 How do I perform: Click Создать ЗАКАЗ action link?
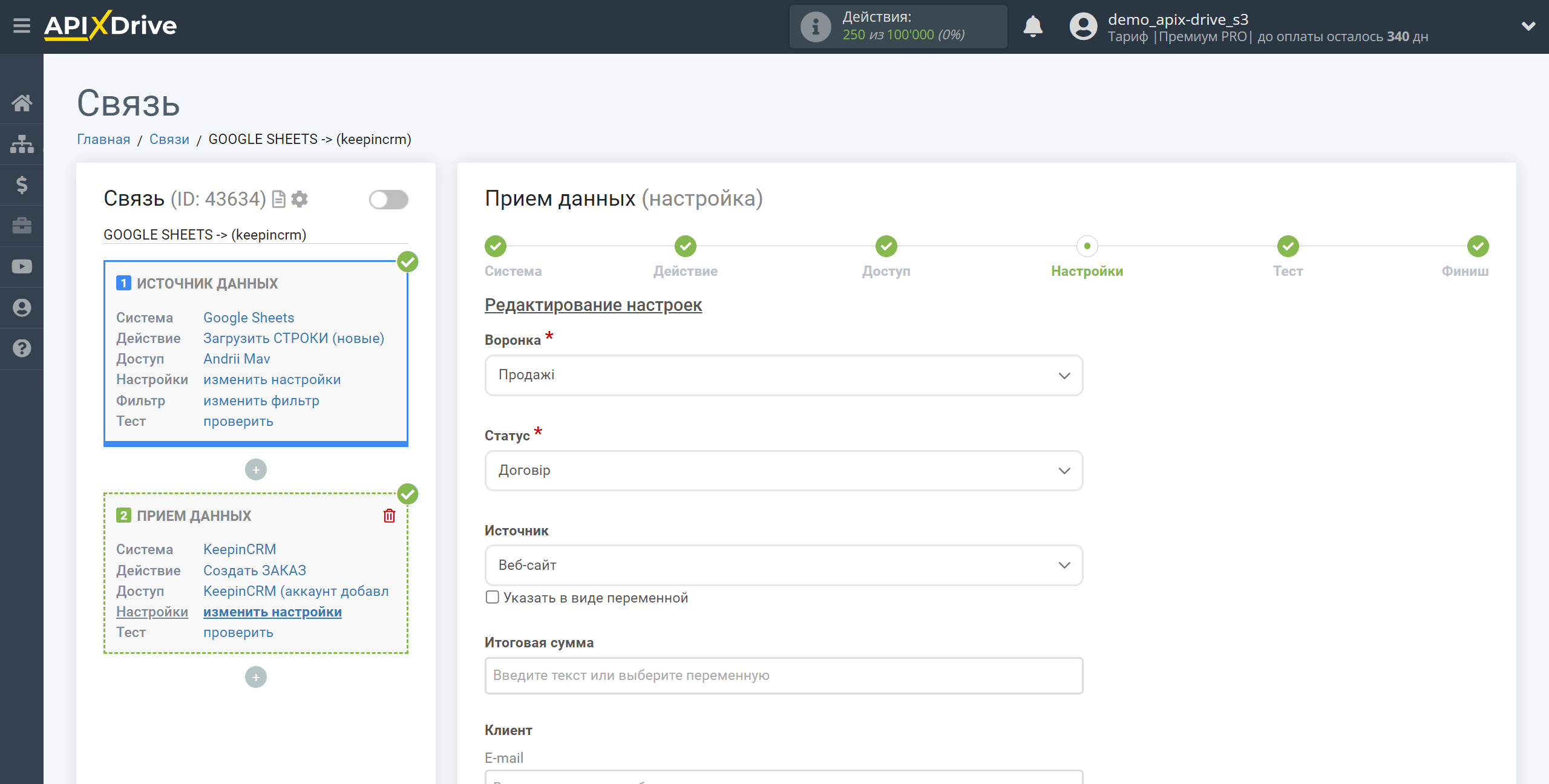pyautogui.click(x=255, y=570)
